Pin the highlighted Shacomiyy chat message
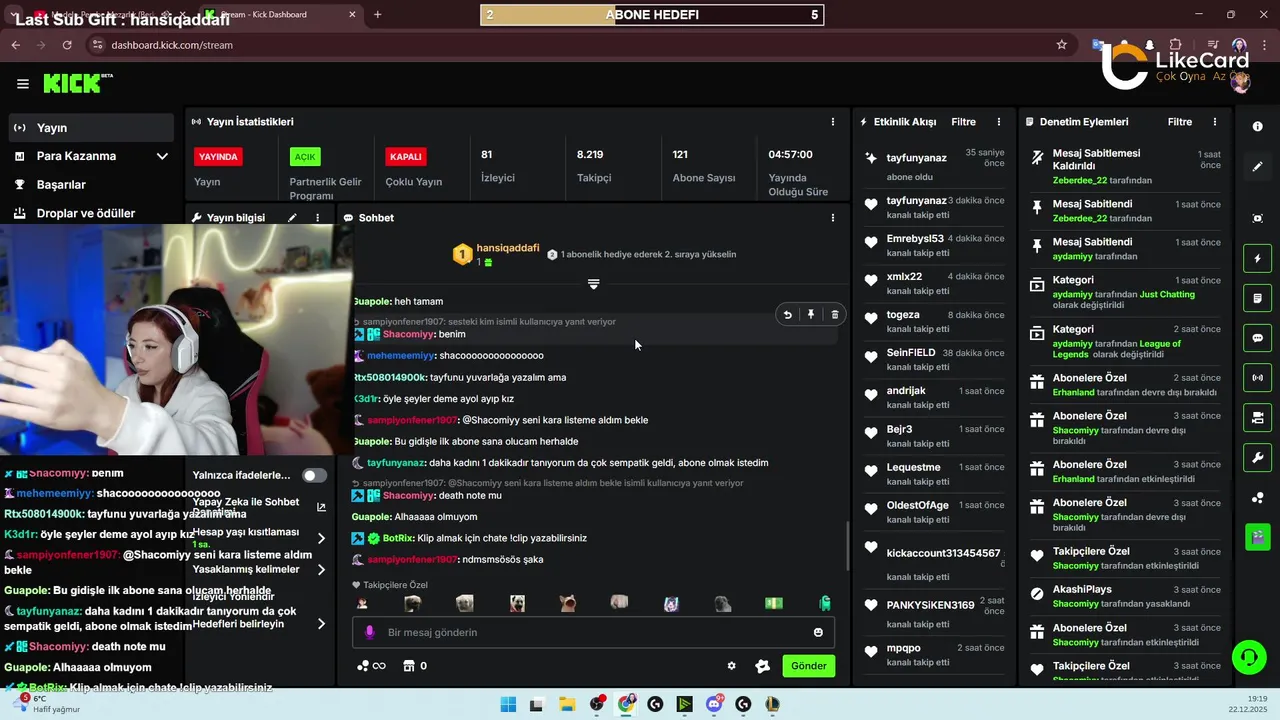 (x=811, y=314)
